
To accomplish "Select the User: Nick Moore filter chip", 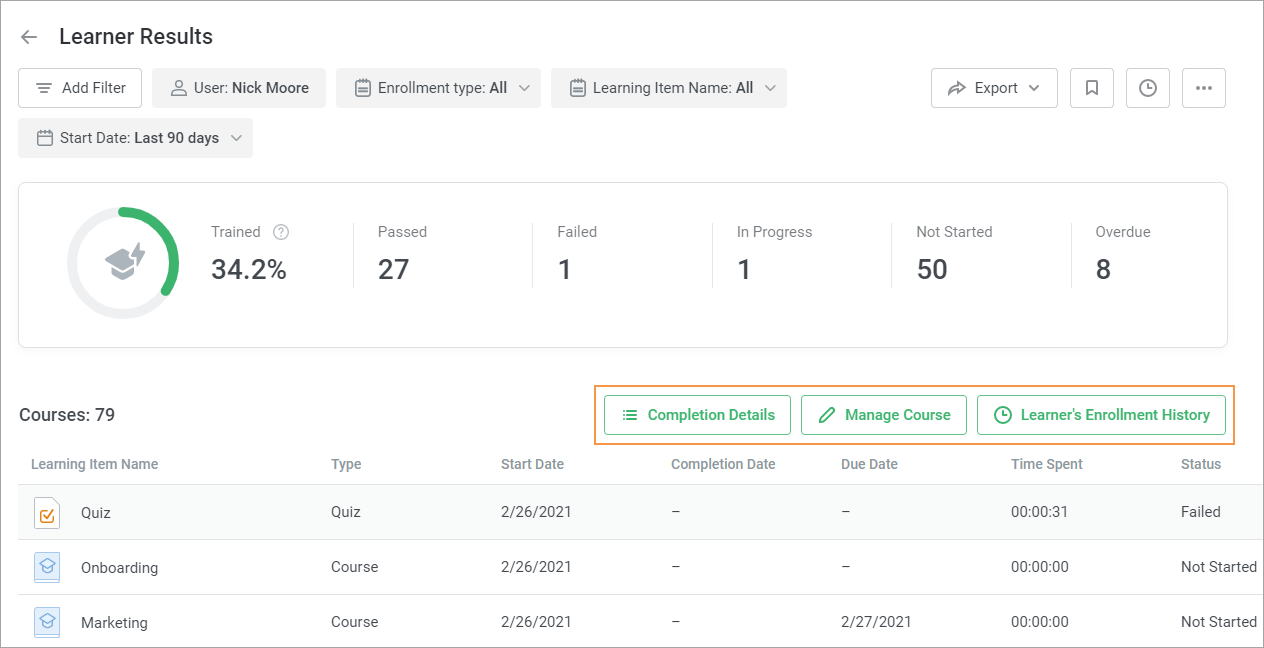I will click(238, 88).
